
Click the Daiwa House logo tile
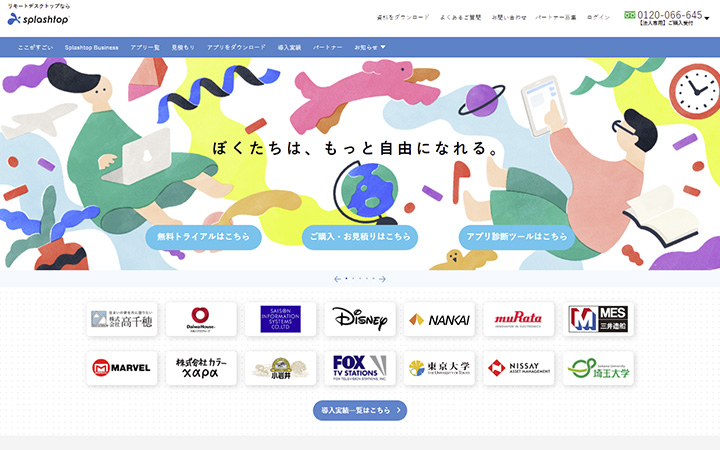(201, 319)
